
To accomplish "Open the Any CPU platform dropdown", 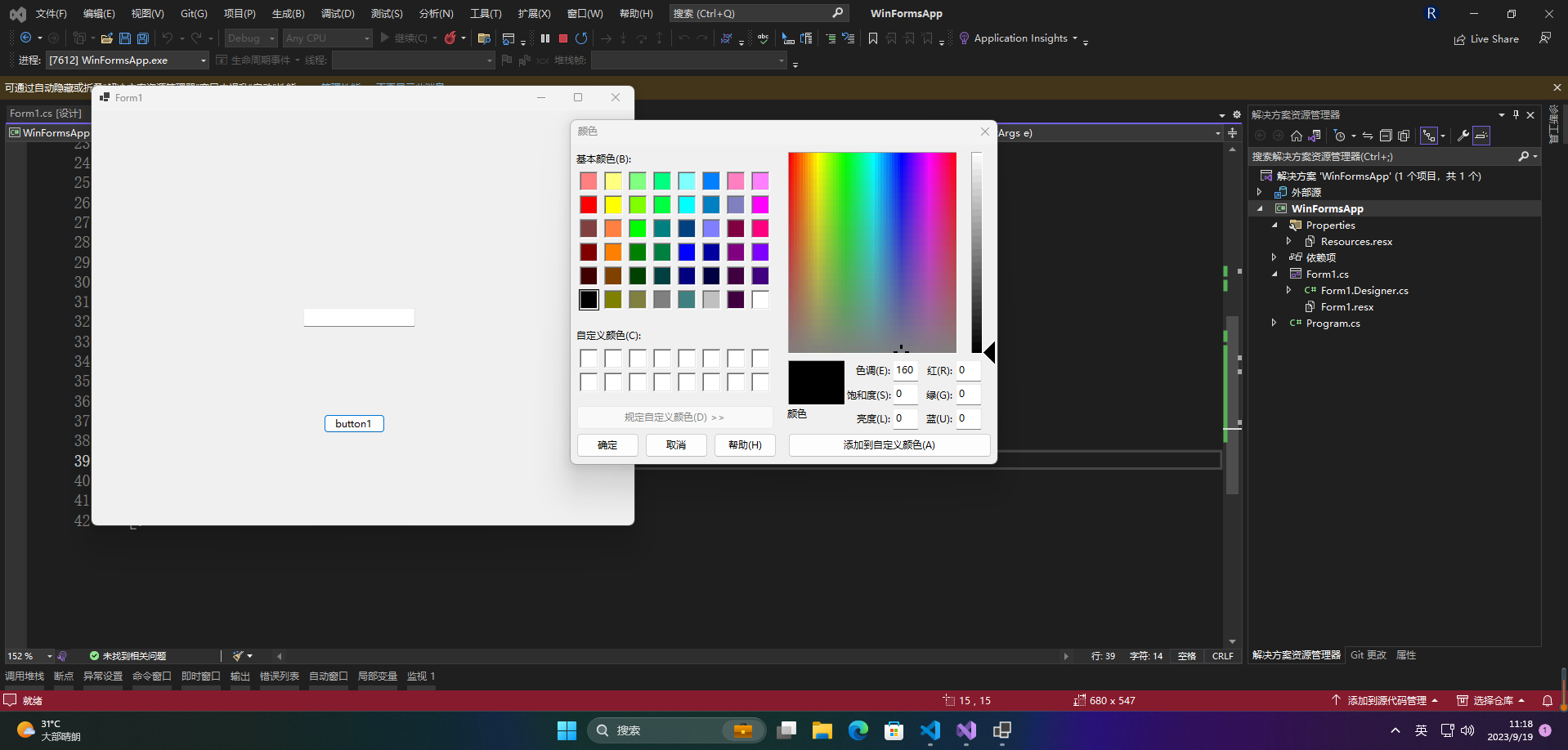I will (x=365, y=38).
